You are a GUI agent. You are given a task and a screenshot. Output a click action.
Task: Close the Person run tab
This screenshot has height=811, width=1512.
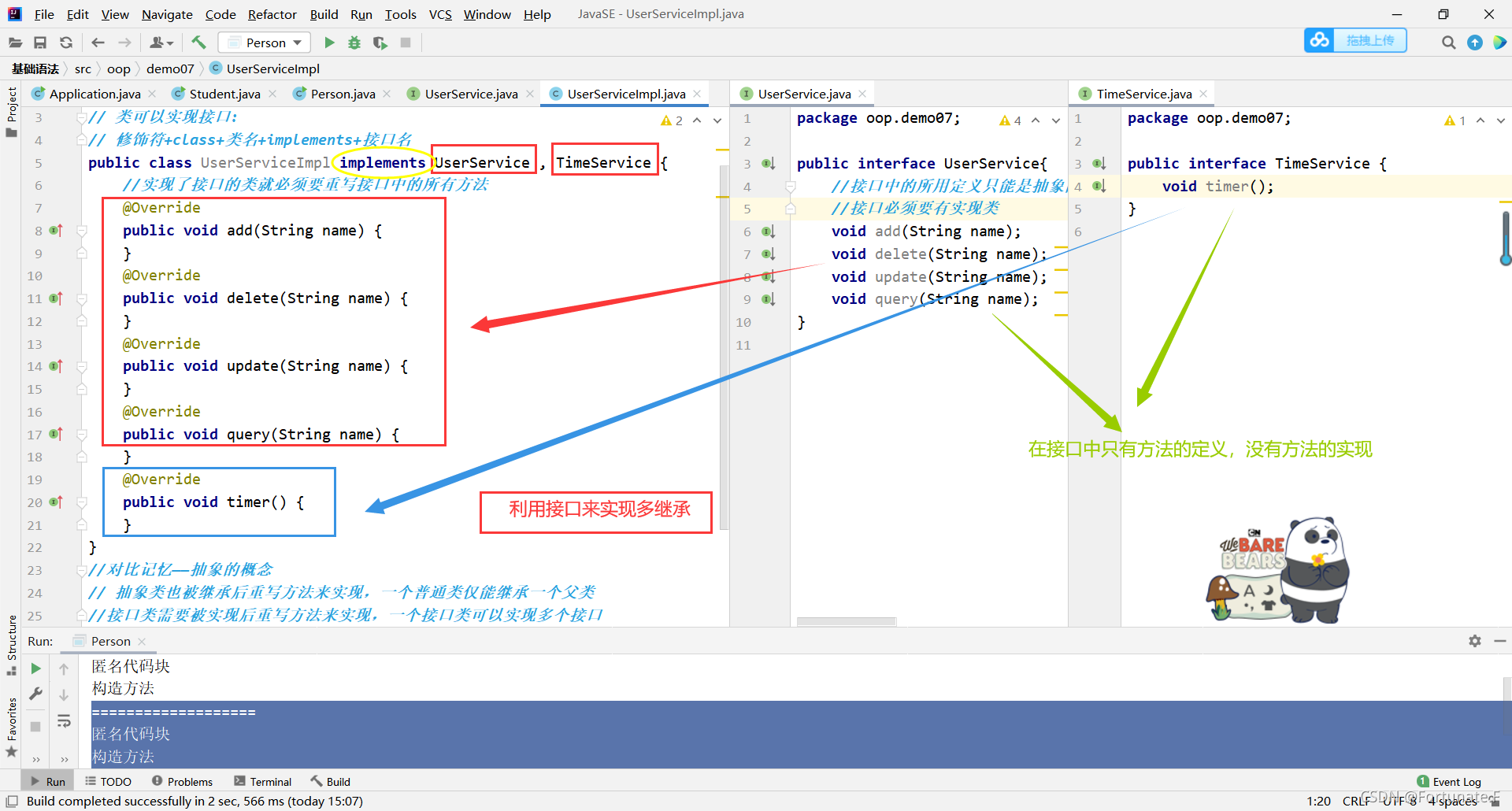point(142,642)
